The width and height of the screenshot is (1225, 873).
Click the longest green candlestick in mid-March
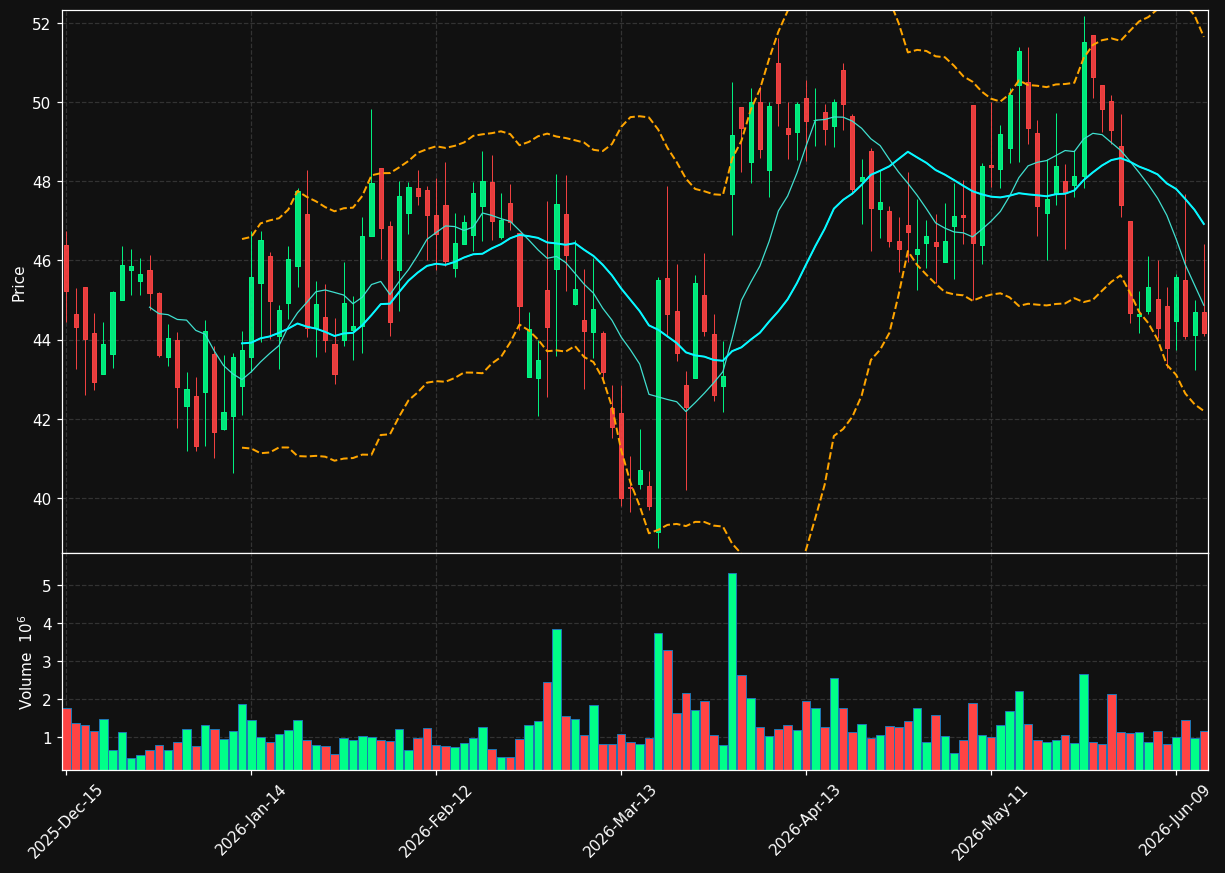pyautogui.click(x=658, y=406)
